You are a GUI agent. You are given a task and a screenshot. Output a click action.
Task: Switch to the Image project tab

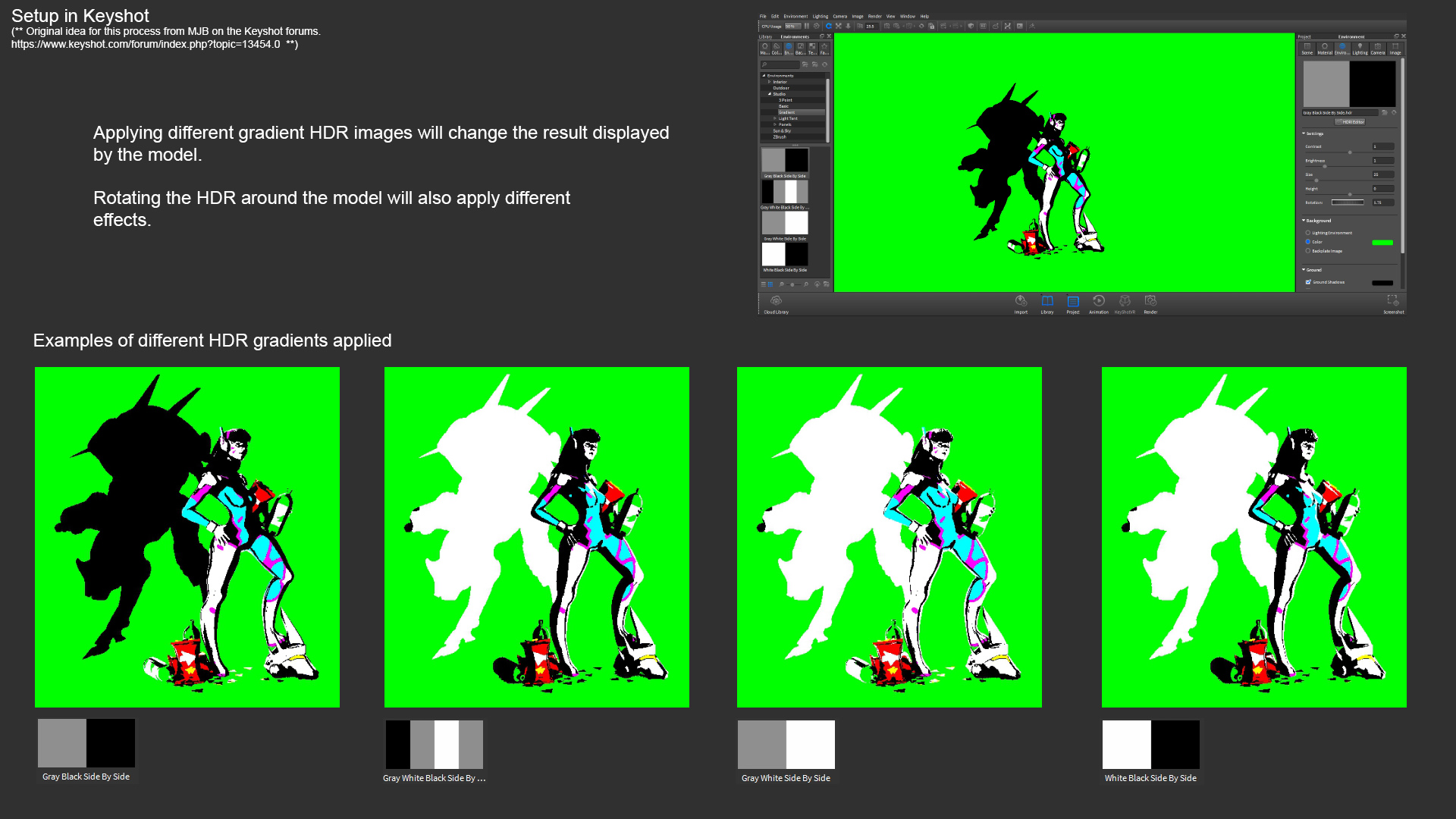tap(1395, 49)
